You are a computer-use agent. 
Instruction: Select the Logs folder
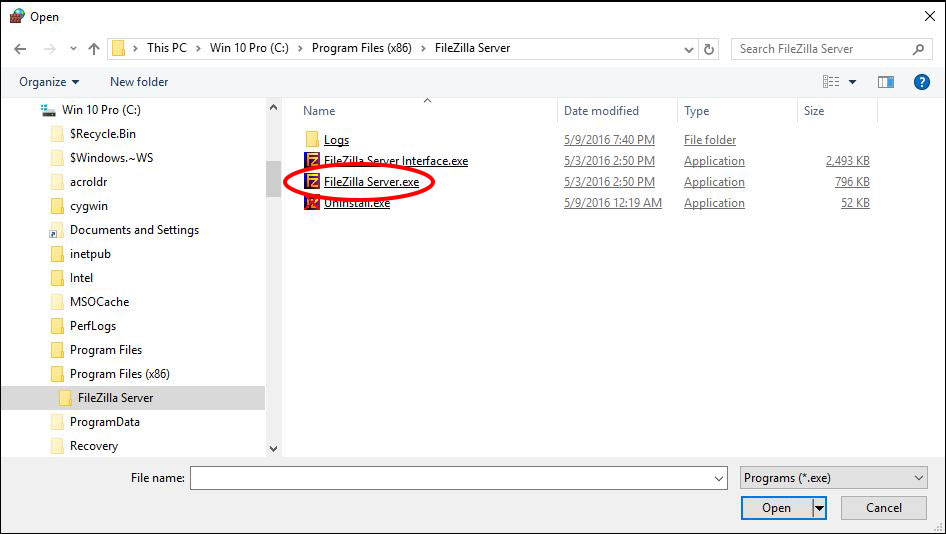coord(337,140)
